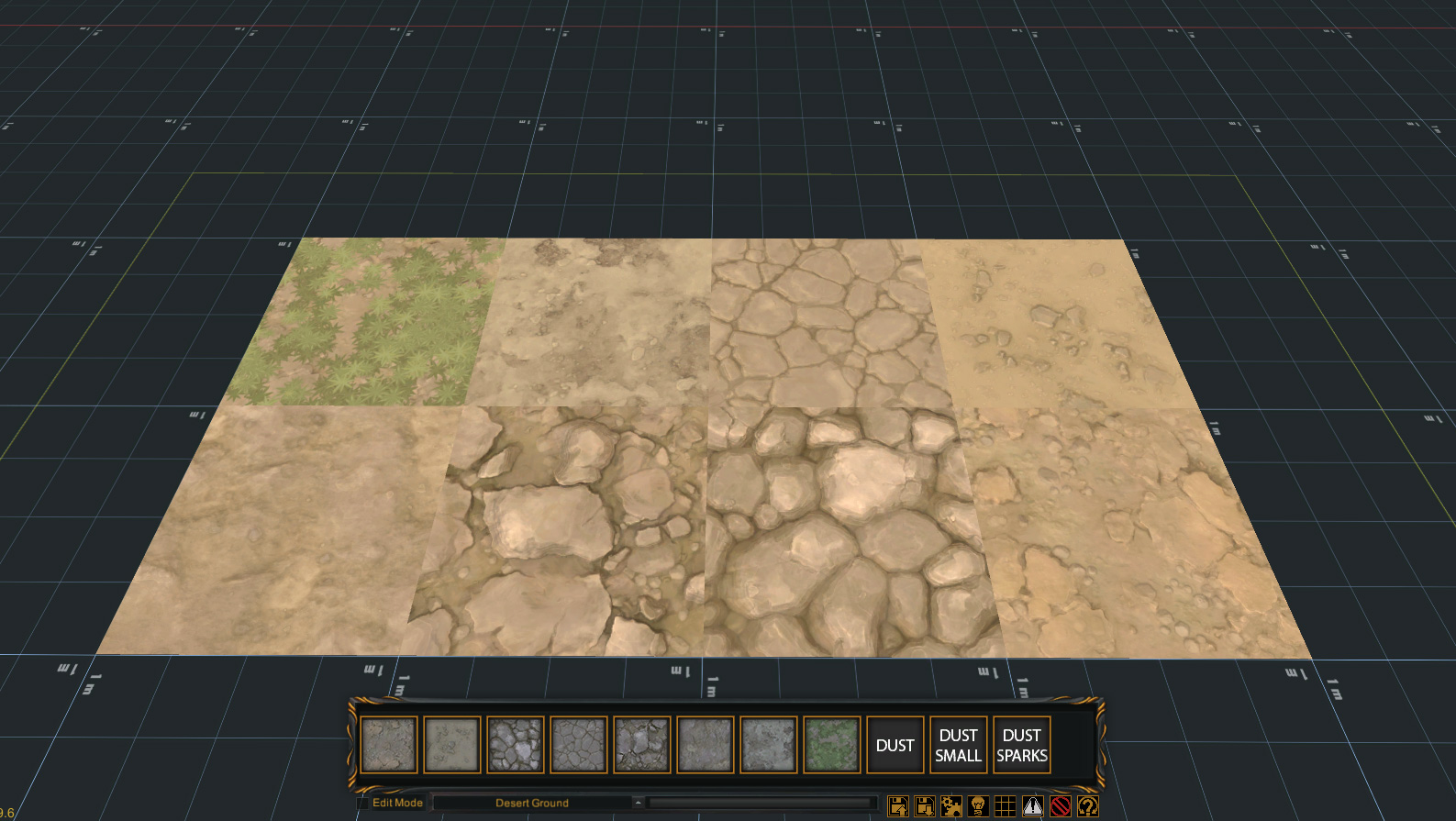Click the red prohibition circle icon
The width and height of the screenshot is (1456, 821).
(1060, 806)
